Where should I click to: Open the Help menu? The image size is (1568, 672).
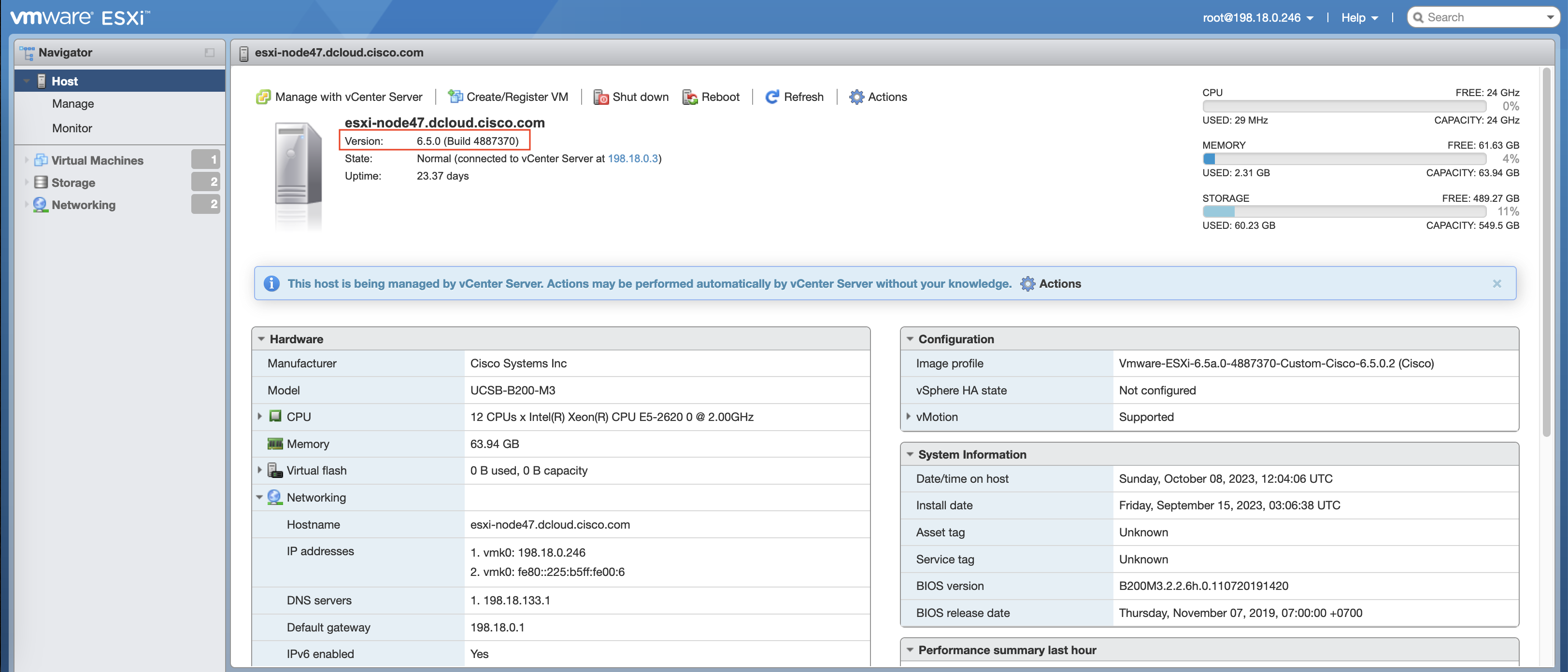click(x=1359, y=18)
